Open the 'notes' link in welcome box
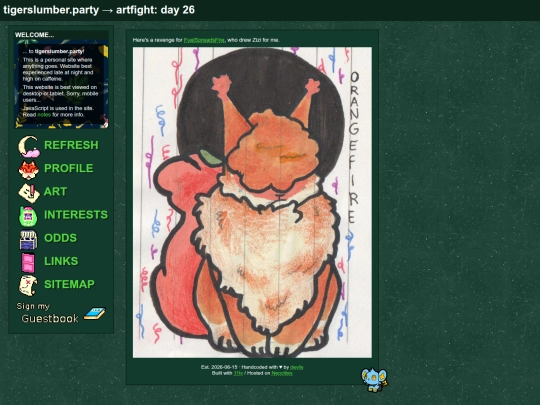This screenshot has width=540, height=405. pyautogui.click(x=44, y=115)
